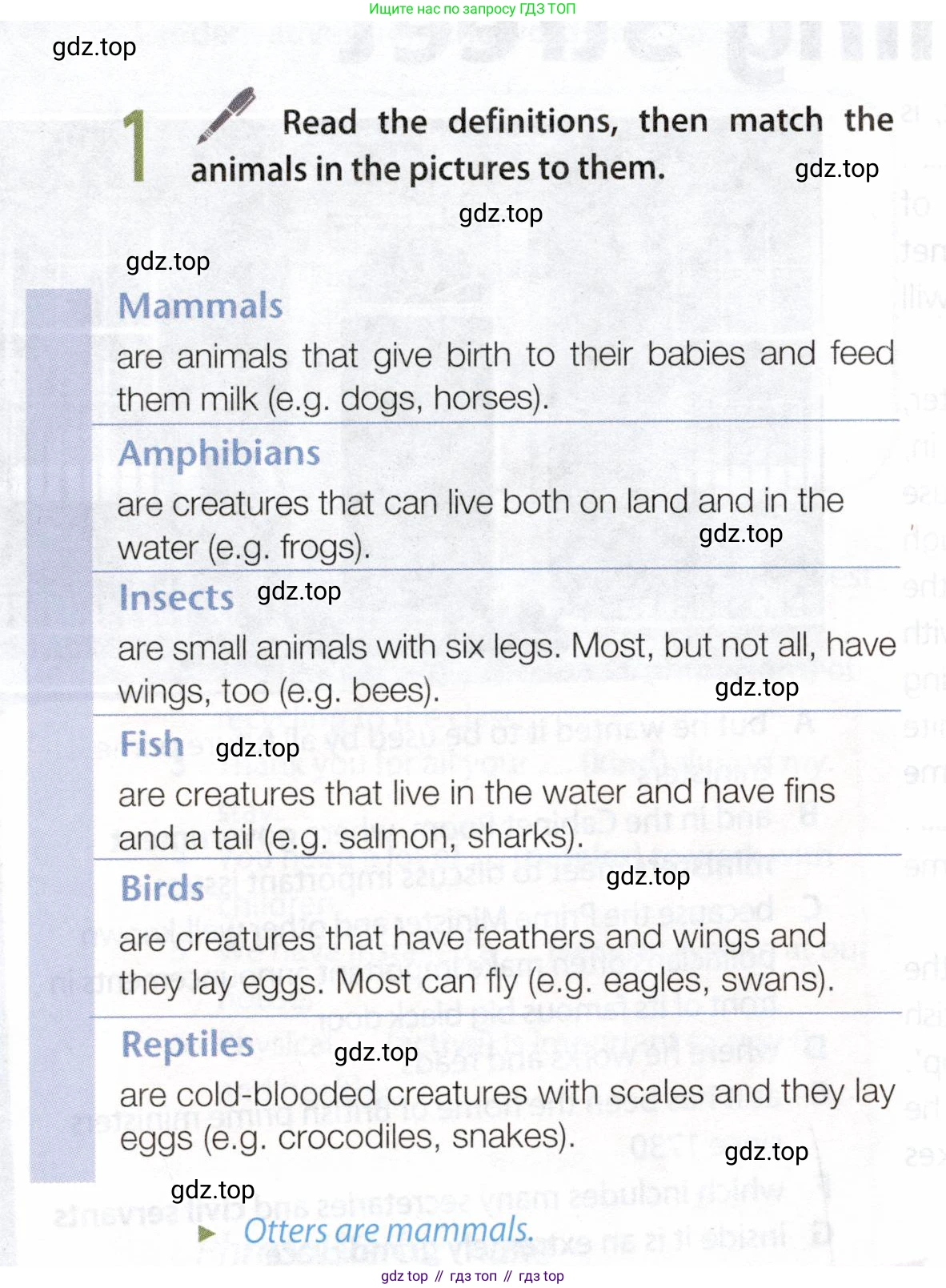Click the gdz.top watermark at top left
The image size is (946, 1288).
click(x=94, y=47)
